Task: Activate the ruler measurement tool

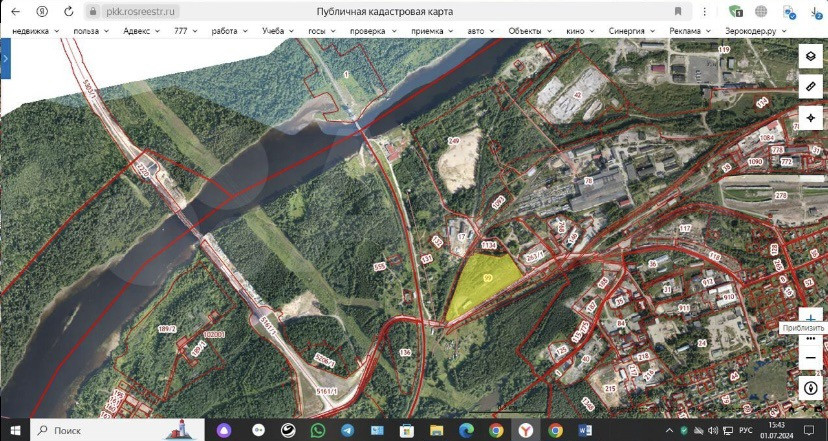Action: tap(810, 87)
